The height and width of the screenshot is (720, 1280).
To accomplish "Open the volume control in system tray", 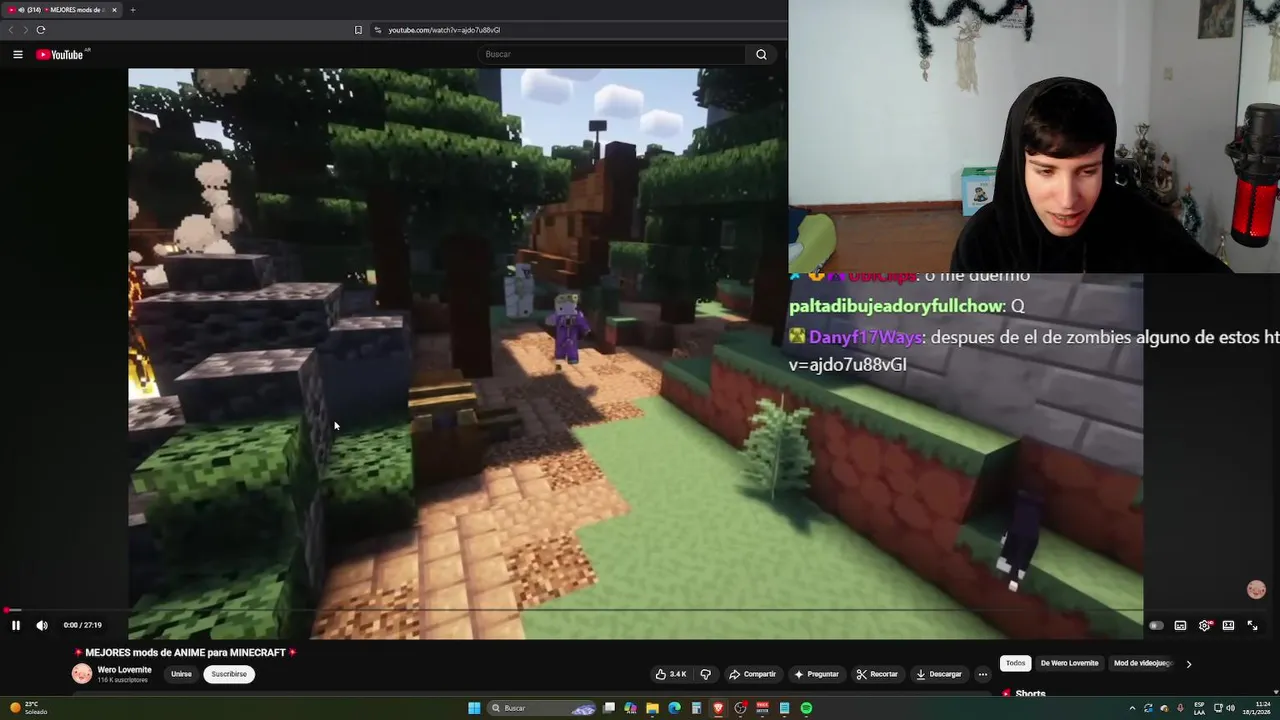I will pyautogui.click(x=1230, y=708).
